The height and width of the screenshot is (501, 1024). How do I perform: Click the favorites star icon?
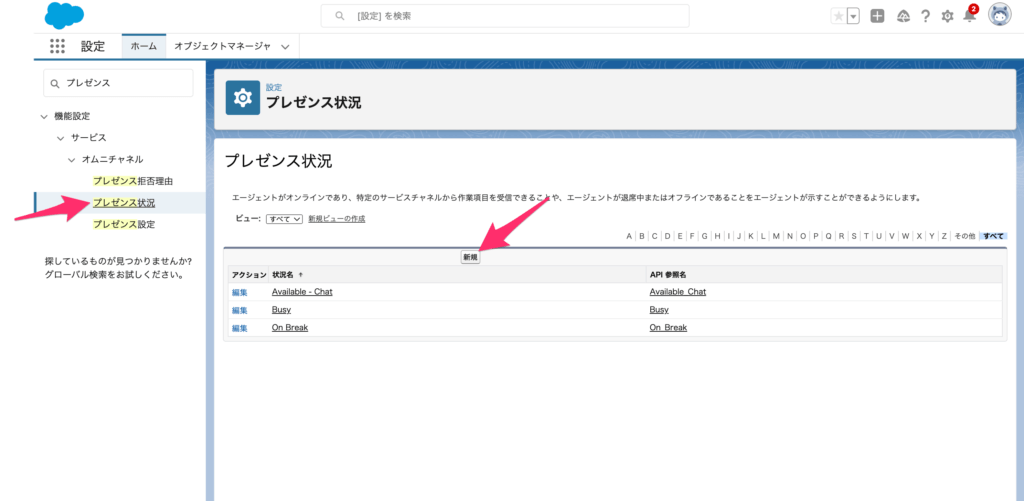(838, 16)
